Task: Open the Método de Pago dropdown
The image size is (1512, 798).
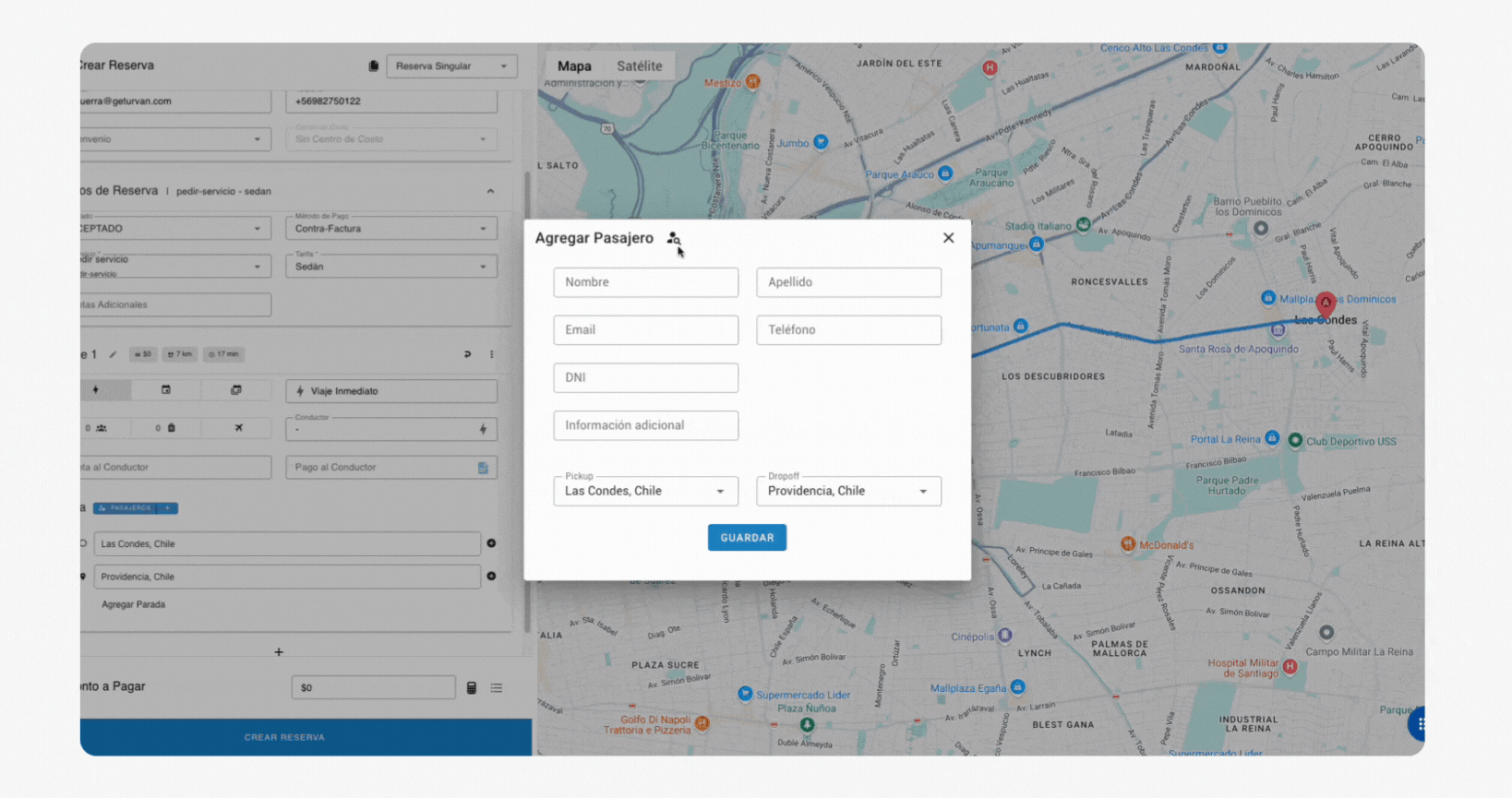Action: click(x=391, y=228)
